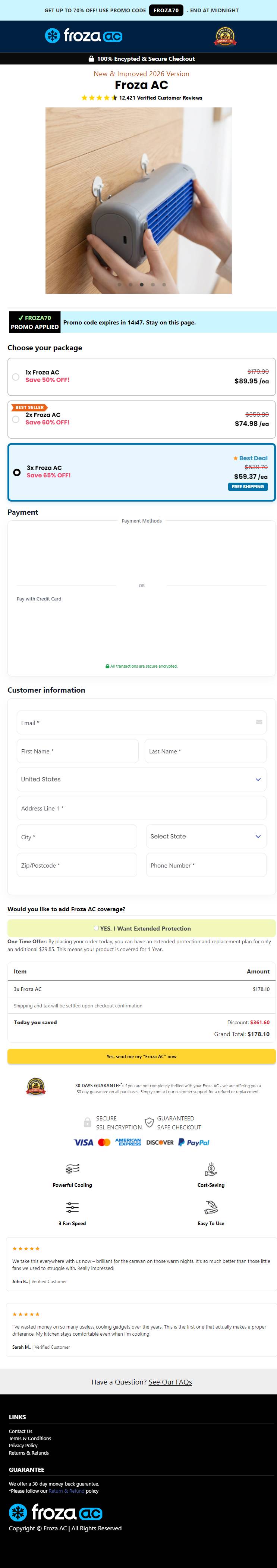The width and height of the screenshot is (277, 1568).
Task: Check the Extended Protection checkbox
Action: (x=96, y=928)
